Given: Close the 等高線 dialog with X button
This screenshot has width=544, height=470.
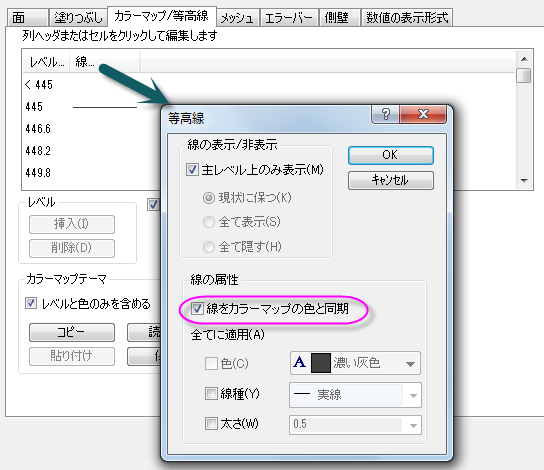Looking at the screenshot, I should [423, 114].
